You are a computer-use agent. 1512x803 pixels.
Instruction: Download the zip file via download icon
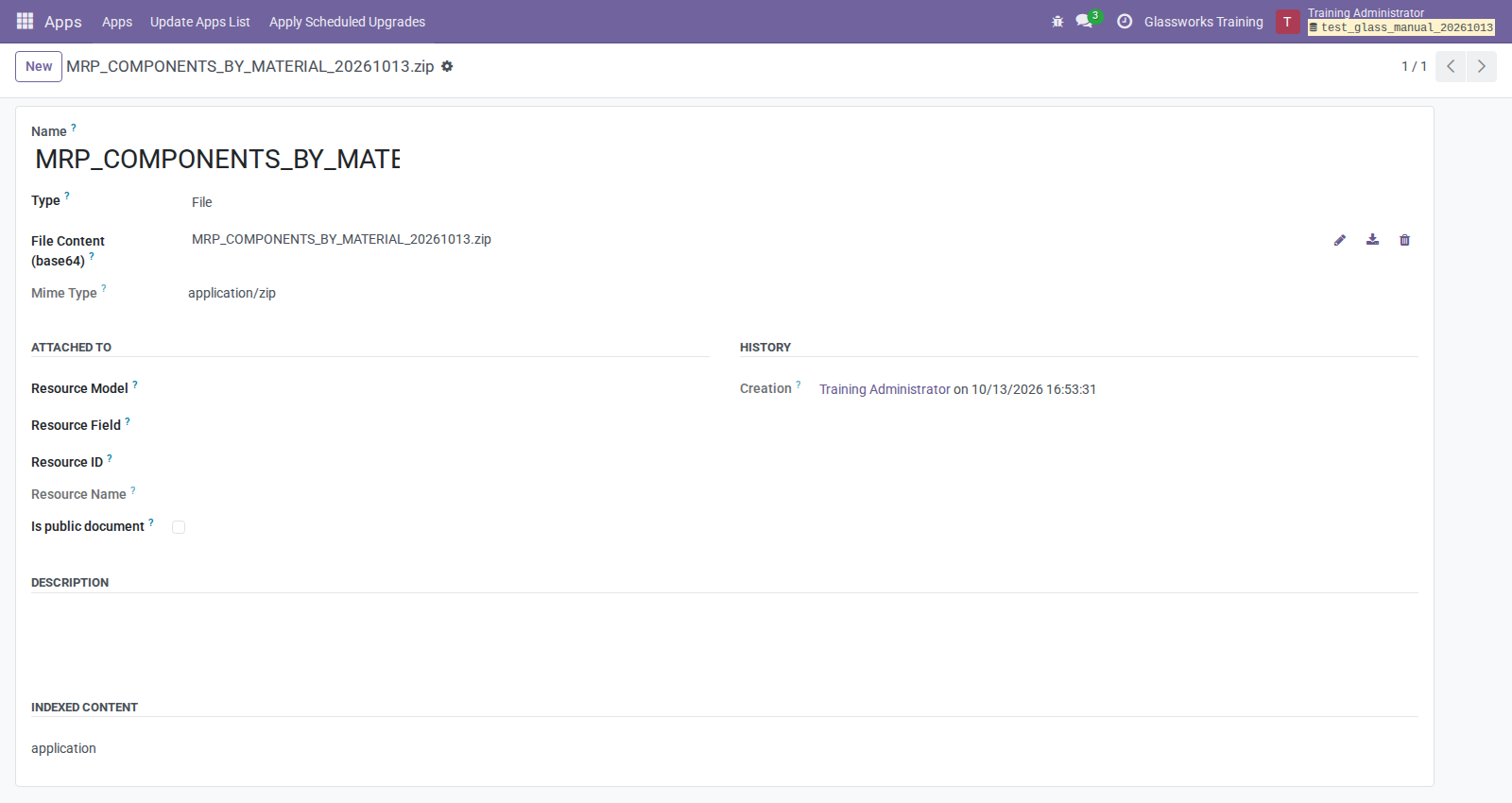coord(1372,240)
